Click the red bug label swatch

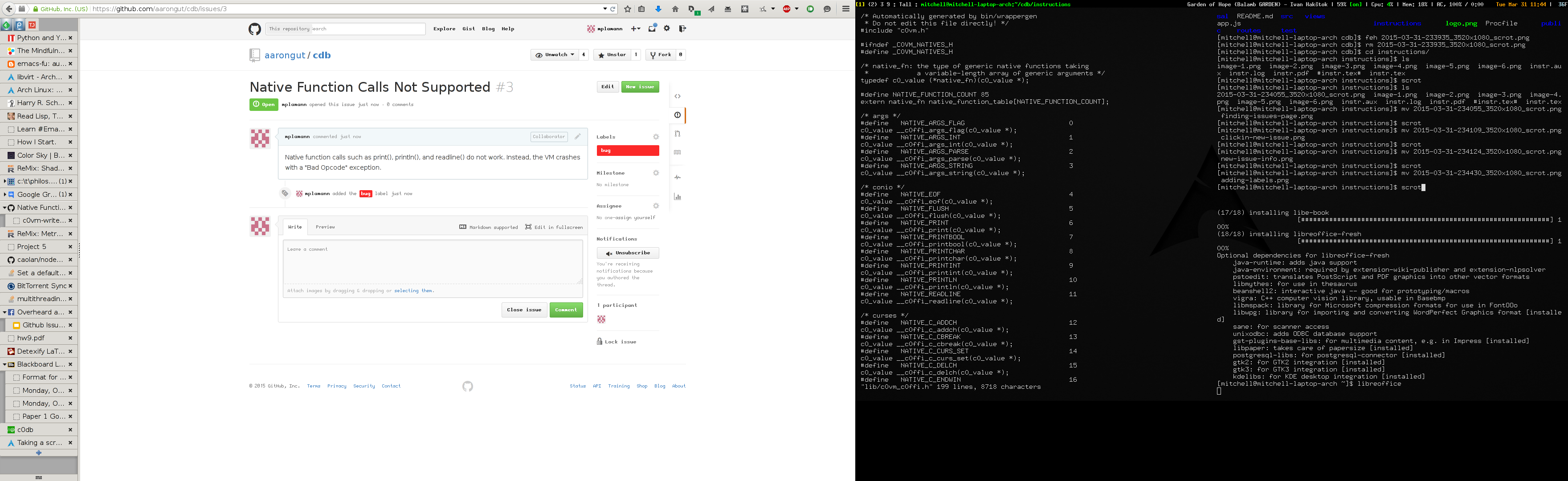628,151
